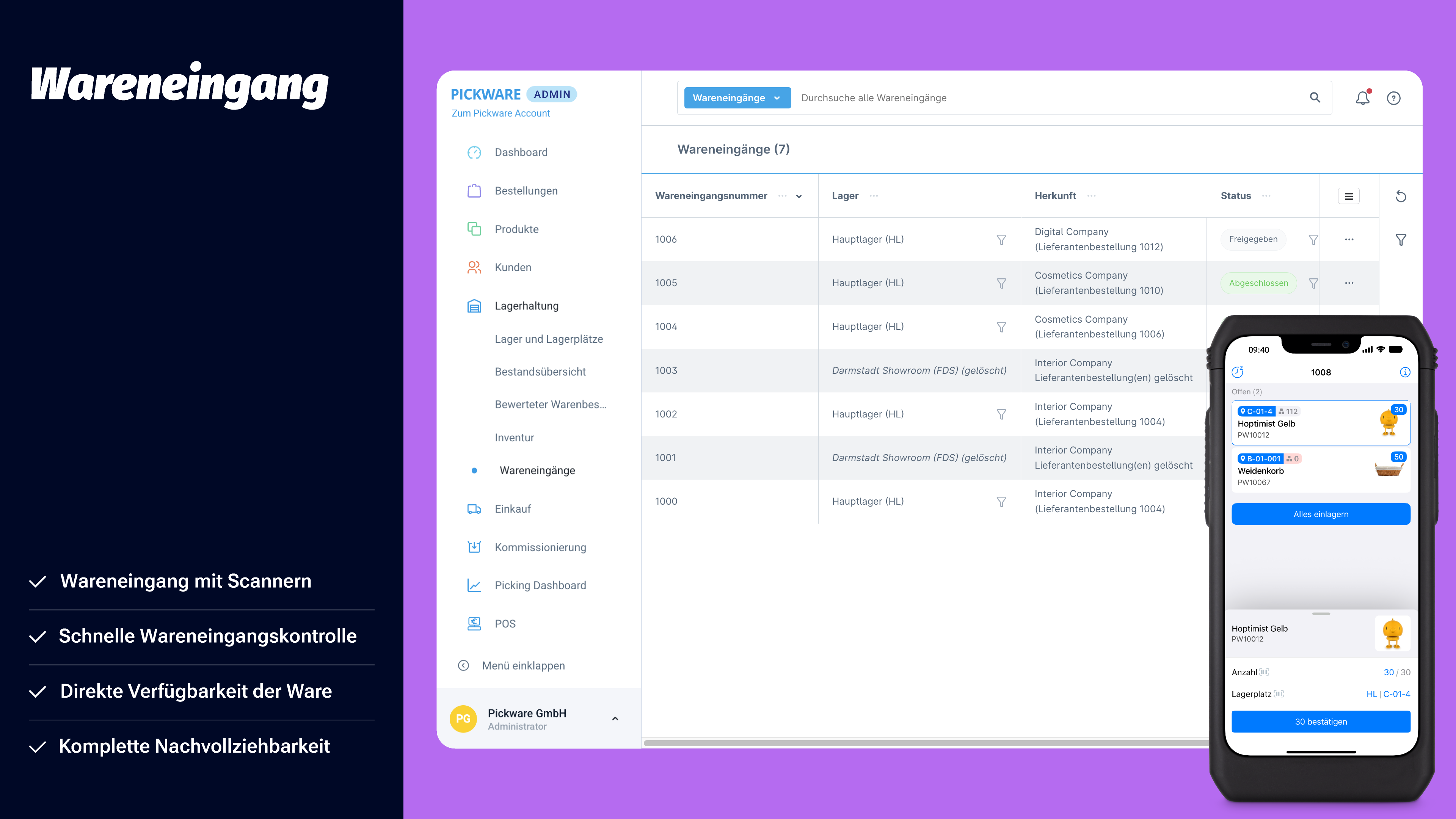This screenshot has height=819, width=1456.
Task: Open column settings list icon
Action: (1349, 196)
